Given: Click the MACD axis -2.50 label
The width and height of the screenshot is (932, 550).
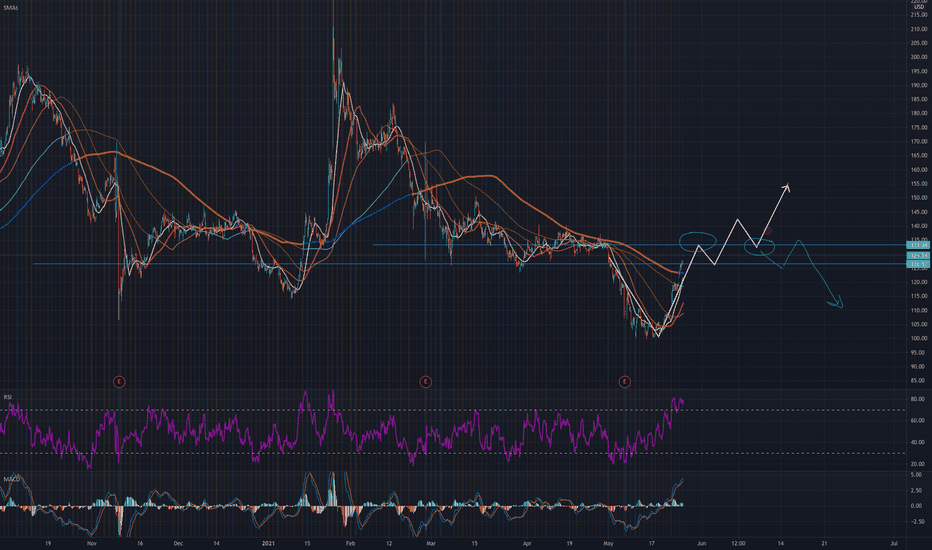Looking at the screenshot, I should pos(916,521).
